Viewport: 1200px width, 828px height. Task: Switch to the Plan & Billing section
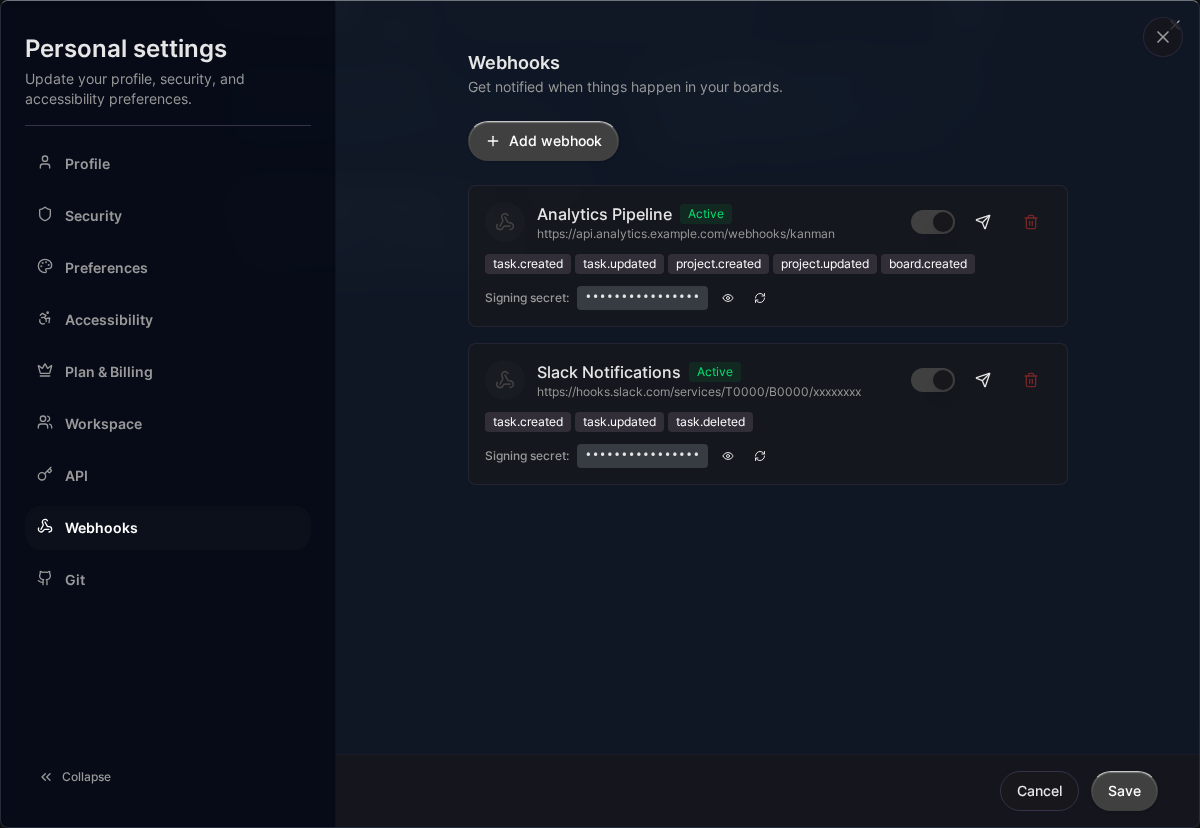[108, 372]
